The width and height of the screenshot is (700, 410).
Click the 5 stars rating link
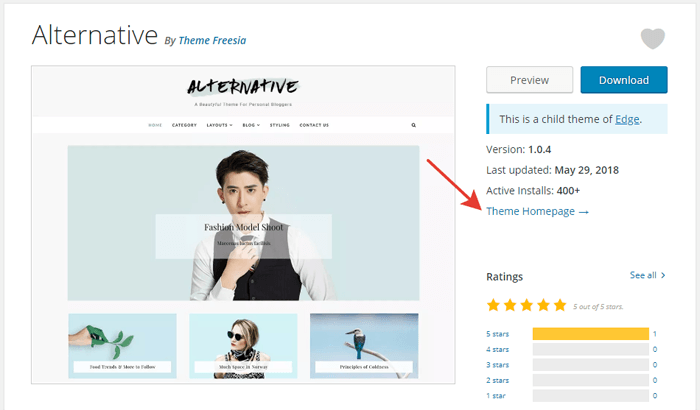497,334
